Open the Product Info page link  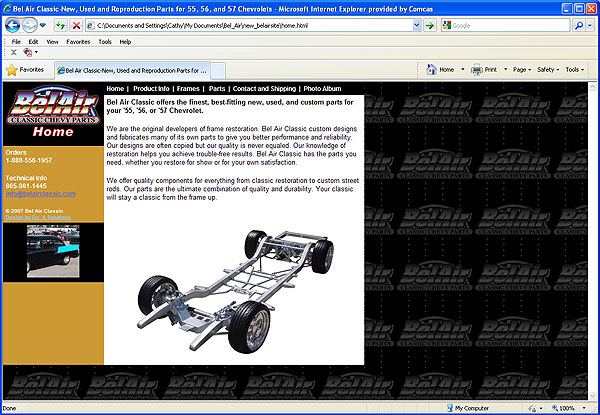[x=151, y=89]
